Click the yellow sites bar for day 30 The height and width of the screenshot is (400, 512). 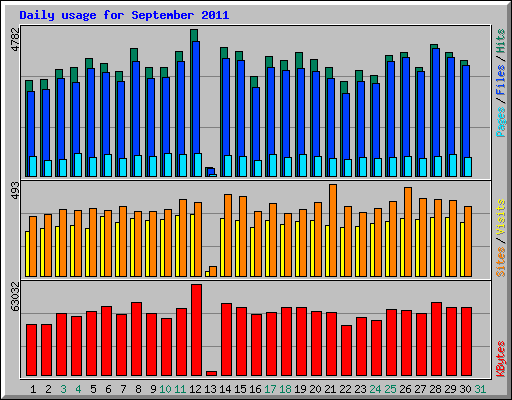(x=462, y=249)
